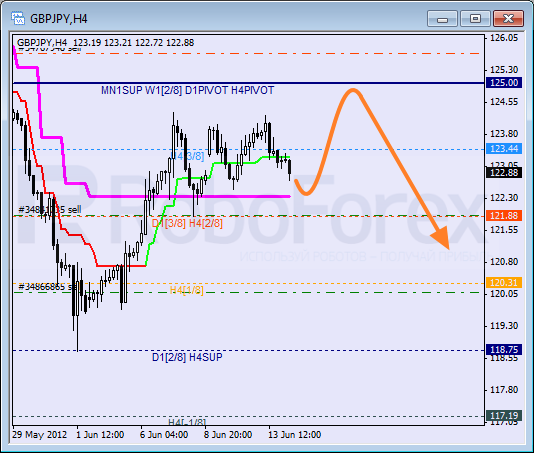The height and width of the screenshot is (453, 534).
Task: Select the 13 Jun 12:00 time marker
Action: coord(295,435)
